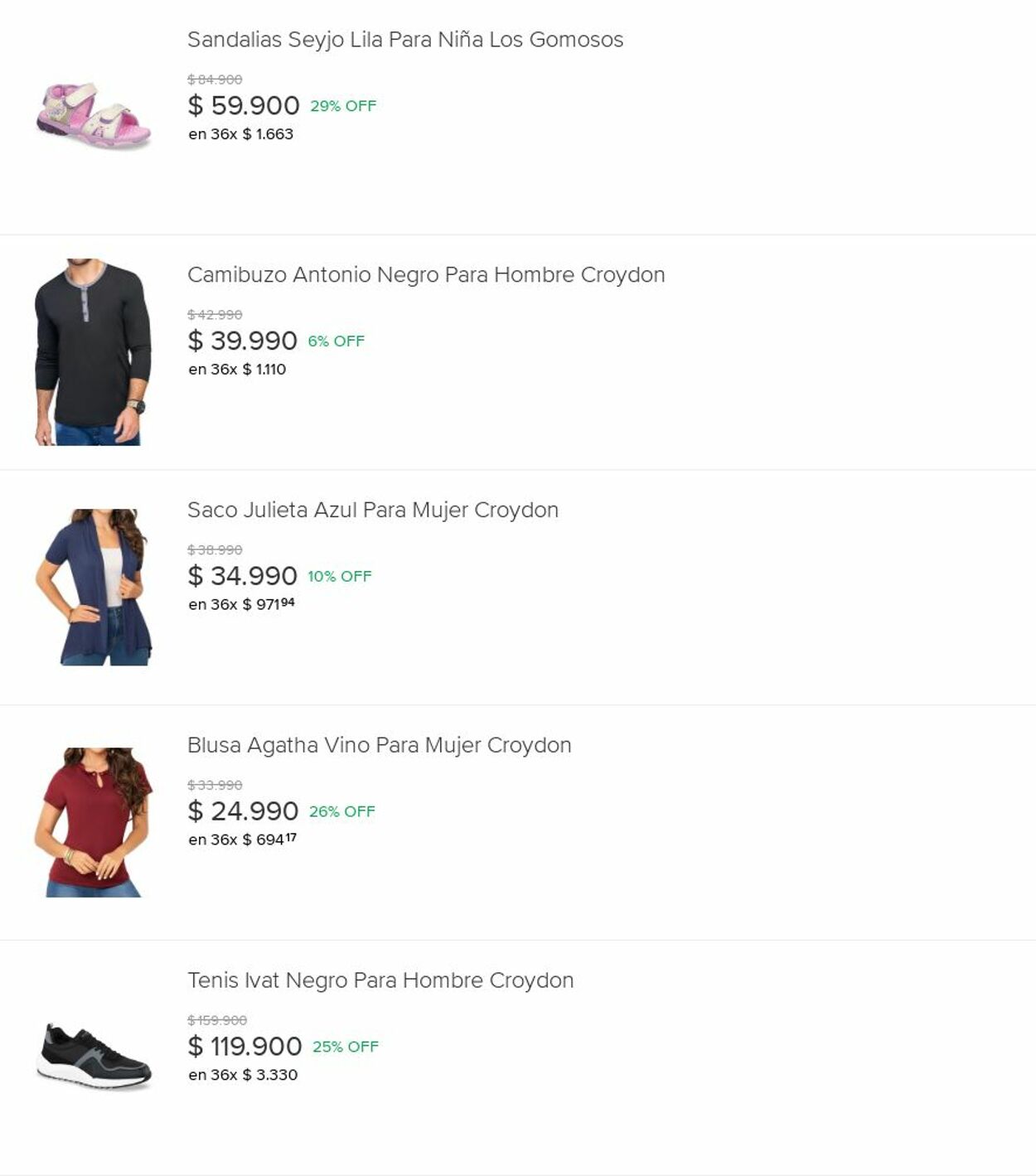Select the black Tenis Ivat sneaker image
The height and width of the screenshot is (1176, 1036).
click(94, 1057)
